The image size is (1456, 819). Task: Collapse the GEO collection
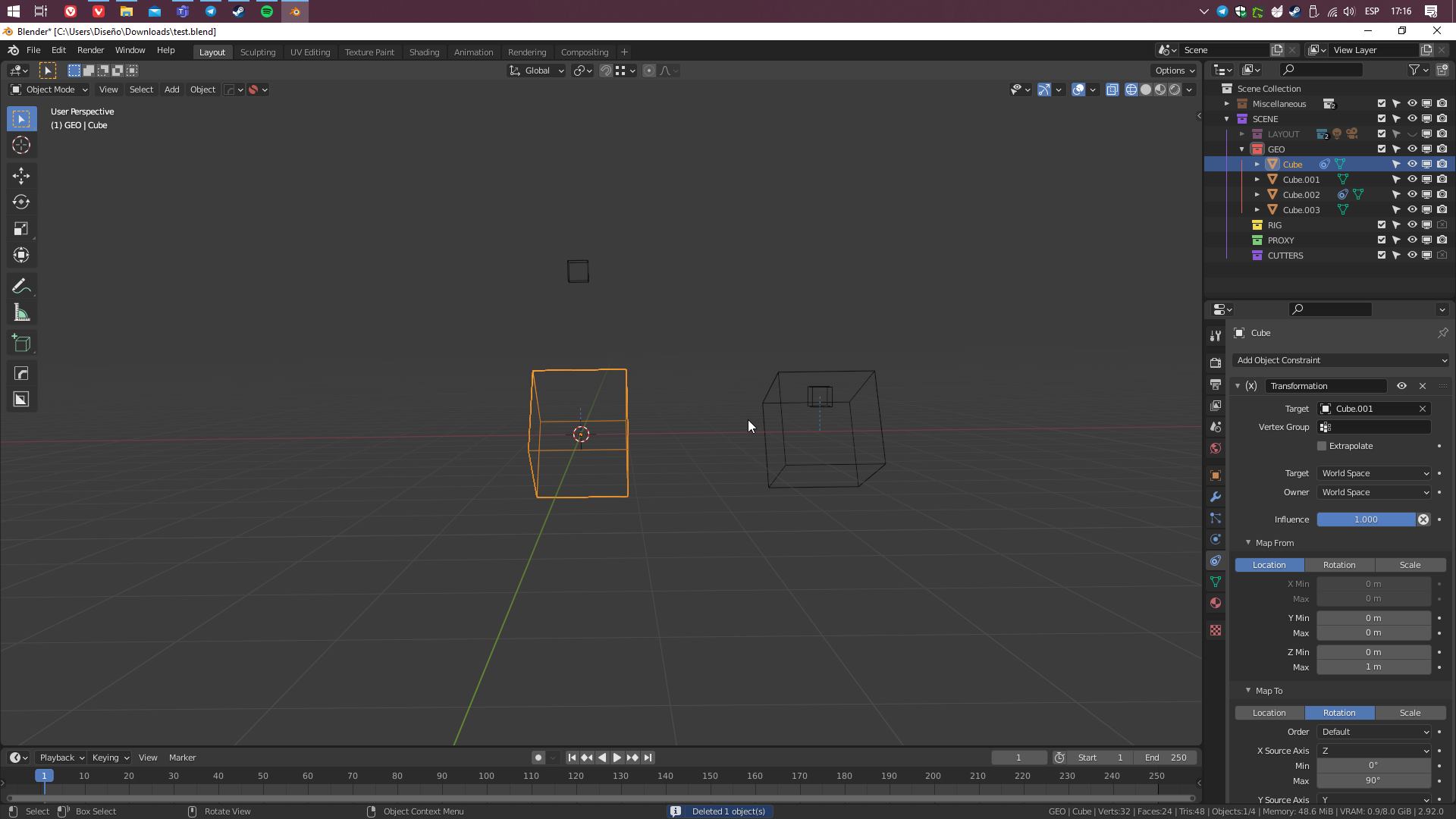click(1241, 149)
